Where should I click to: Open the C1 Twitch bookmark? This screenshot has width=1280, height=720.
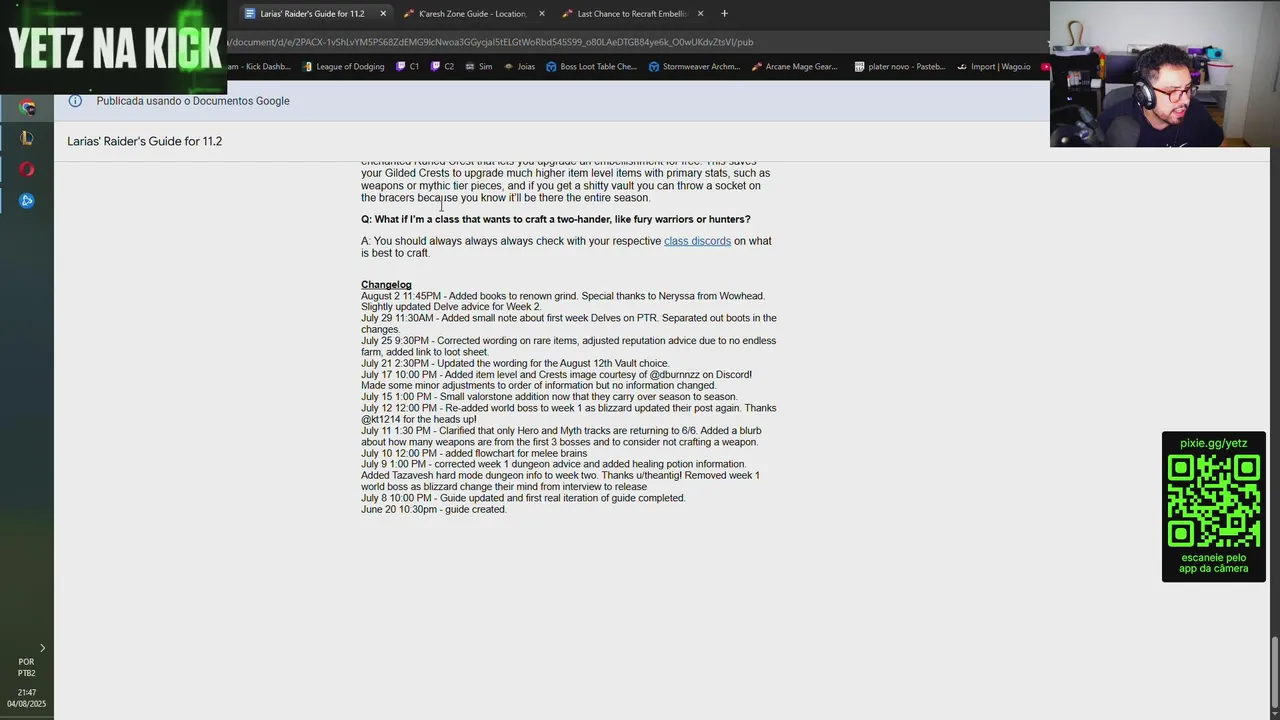click(408, 67)
